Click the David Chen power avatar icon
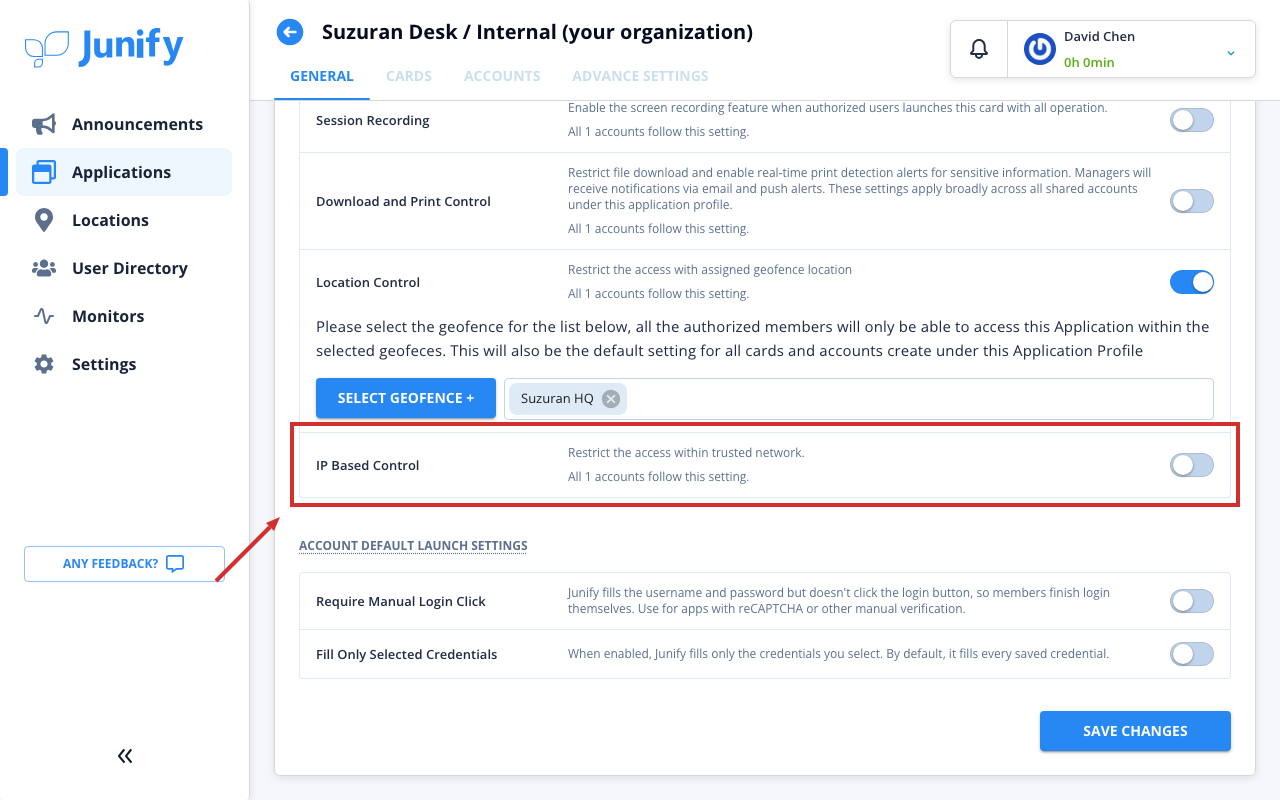Viewport: 1280px width, 800px height. (1040, 49)
